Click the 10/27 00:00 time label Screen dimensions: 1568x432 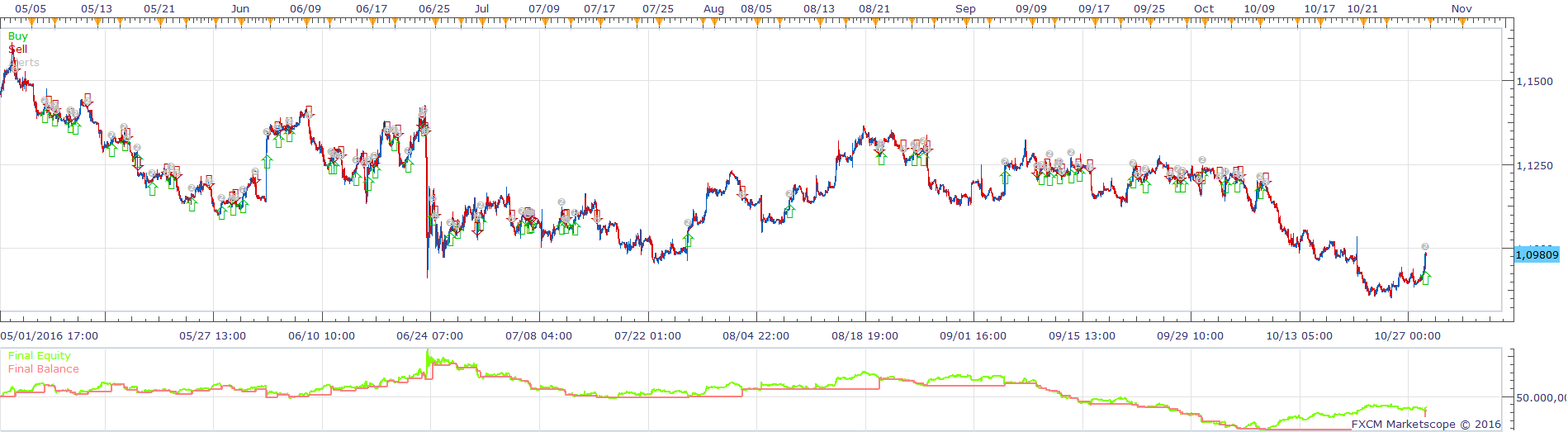pos(1408,336)
